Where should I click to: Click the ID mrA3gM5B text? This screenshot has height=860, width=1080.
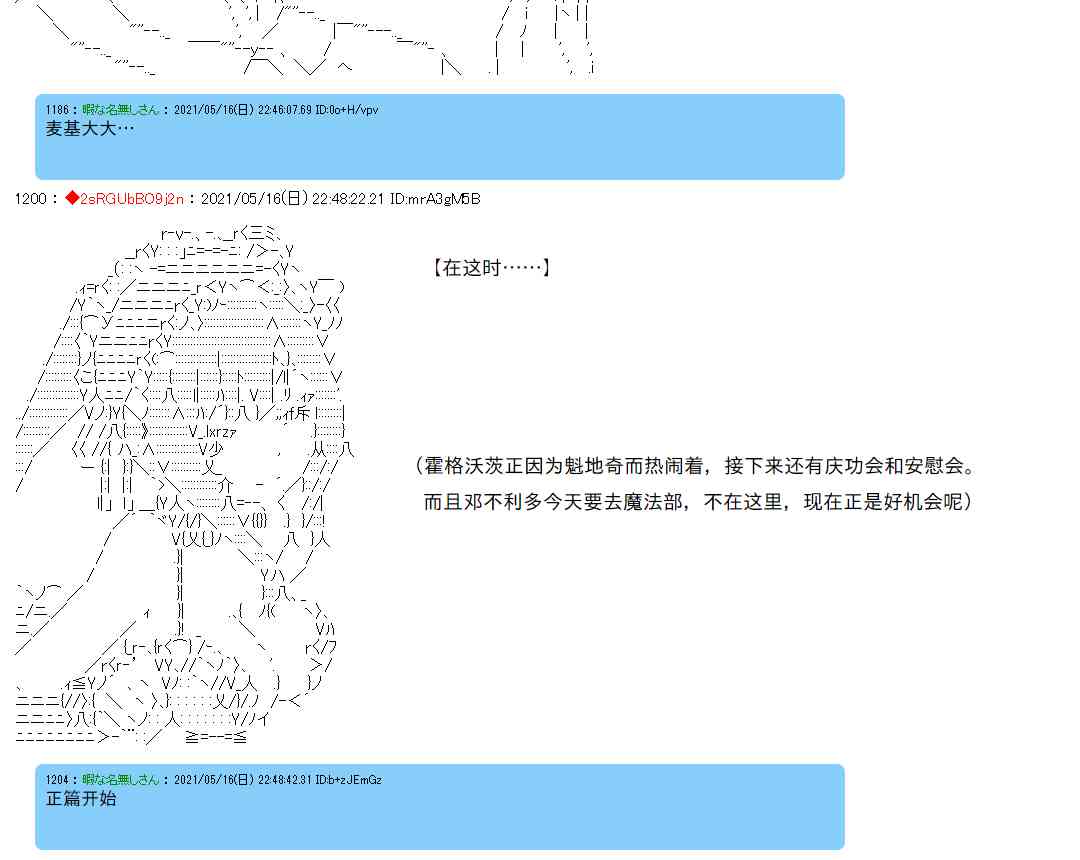point(435,199)
